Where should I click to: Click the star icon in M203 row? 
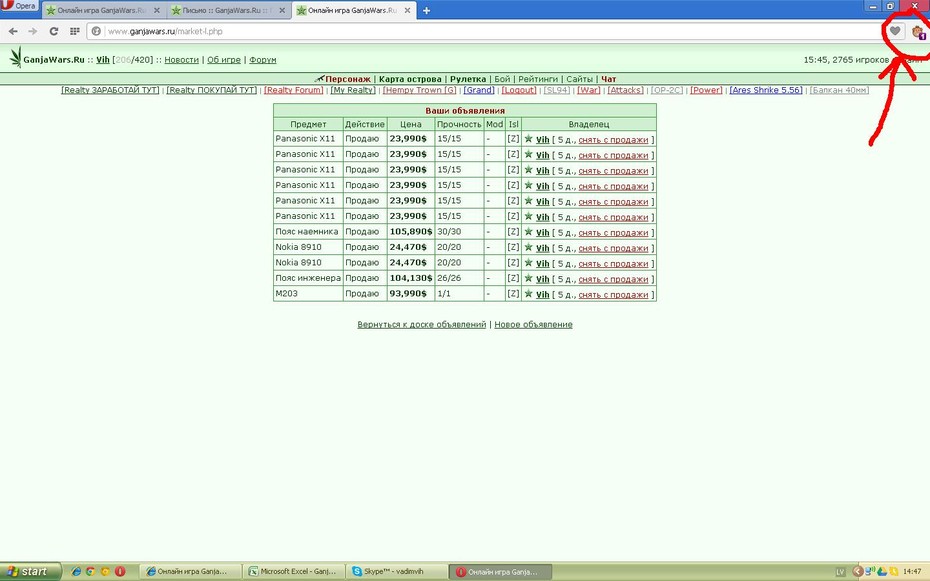pos(528,293)
